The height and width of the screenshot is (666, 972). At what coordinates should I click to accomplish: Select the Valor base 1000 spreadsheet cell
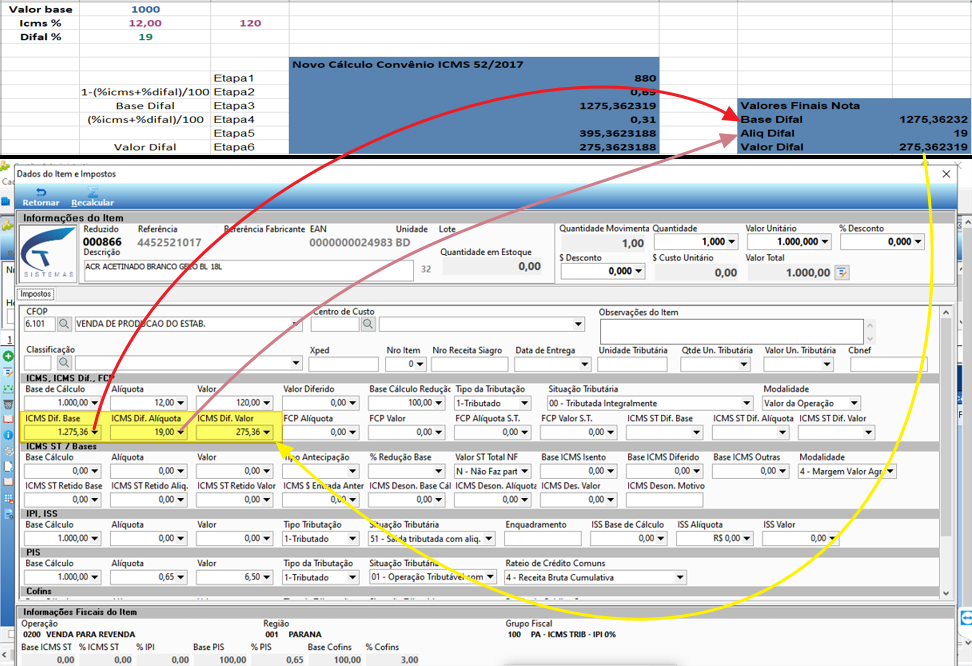tap(145, 9)
